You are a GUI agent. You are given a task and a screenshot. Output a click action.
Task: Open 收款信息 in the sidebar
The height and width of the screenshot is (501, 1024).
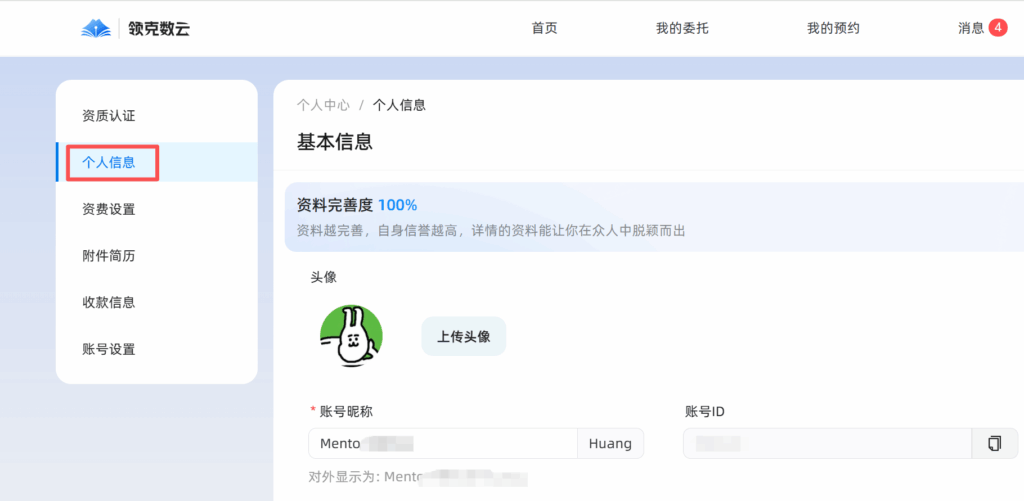click(x=108, y=302)
